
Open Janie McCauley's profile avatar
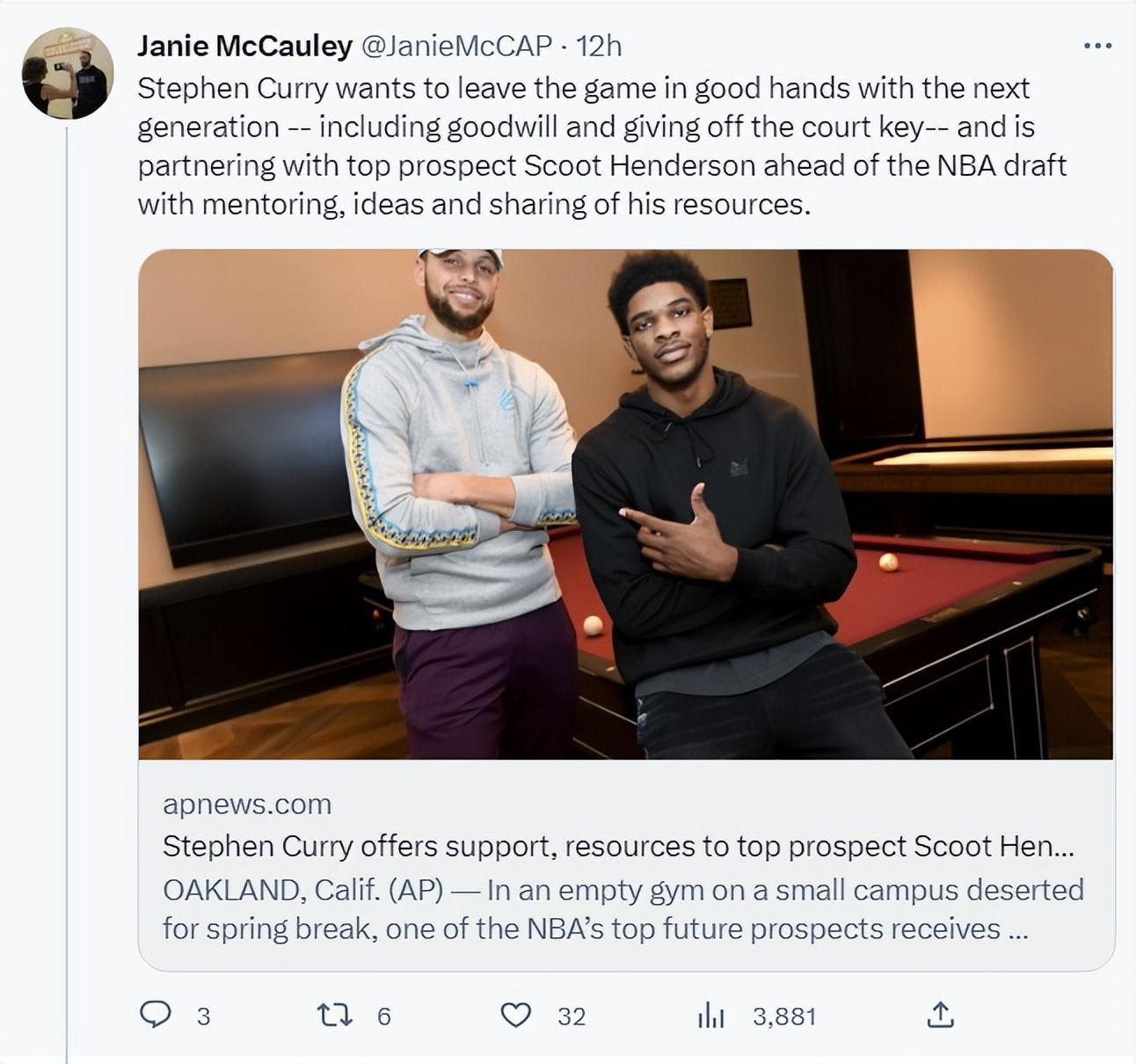click(x=68, y=73)
